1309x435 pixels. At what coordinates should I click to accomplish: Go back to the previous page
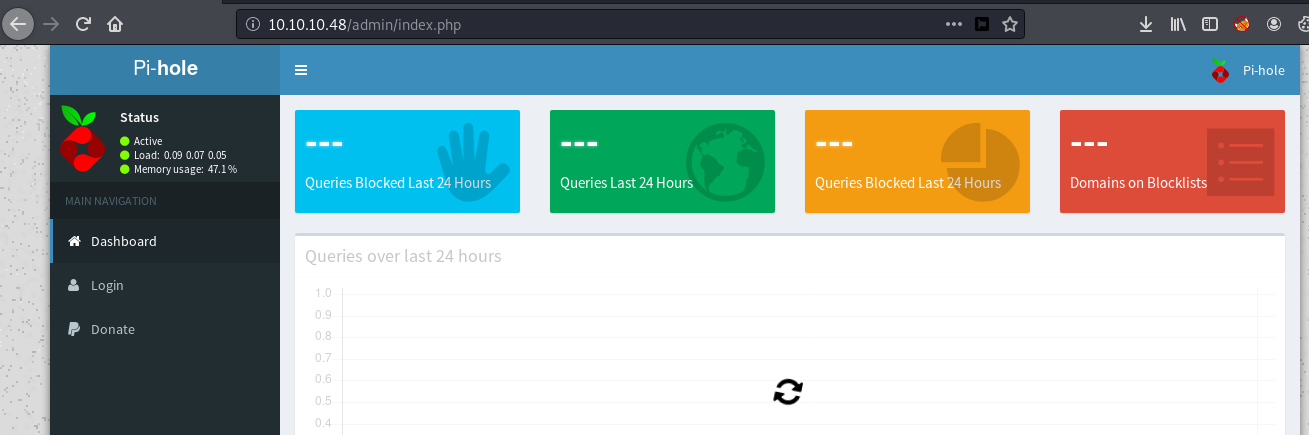pos(18,23)
